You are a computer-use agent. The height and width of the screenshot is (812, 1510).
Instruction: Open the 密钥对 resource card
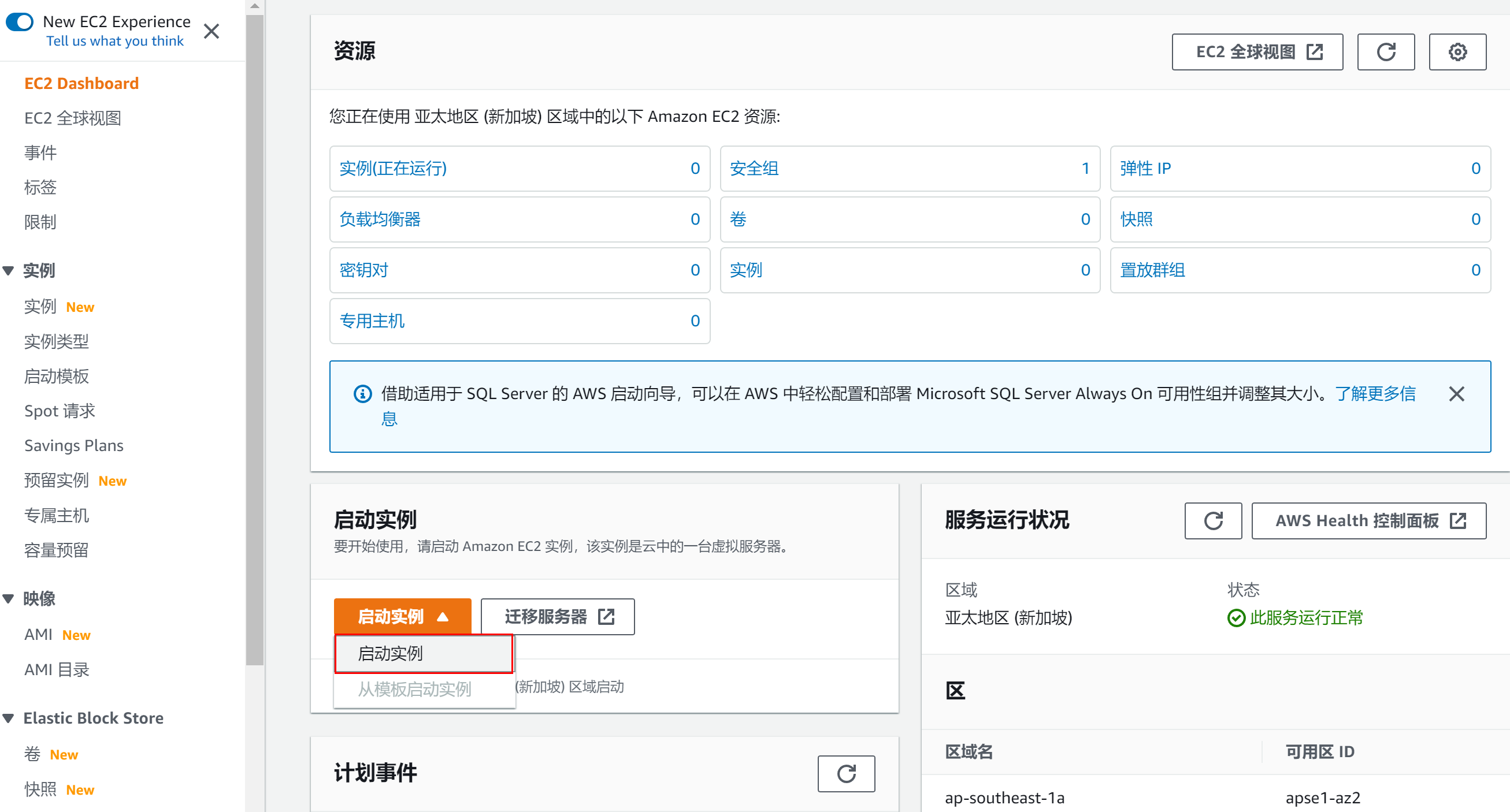[520, 270]
